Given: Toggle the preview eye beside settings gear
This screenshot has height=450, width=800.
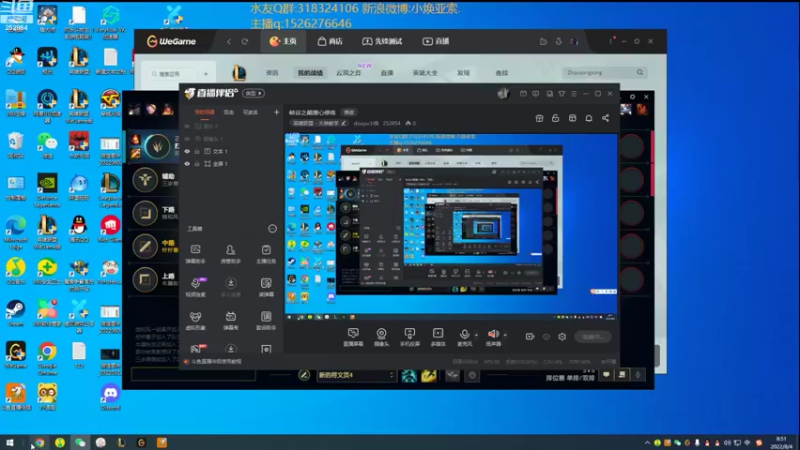Looking at the screenshot, I should 546,337.
